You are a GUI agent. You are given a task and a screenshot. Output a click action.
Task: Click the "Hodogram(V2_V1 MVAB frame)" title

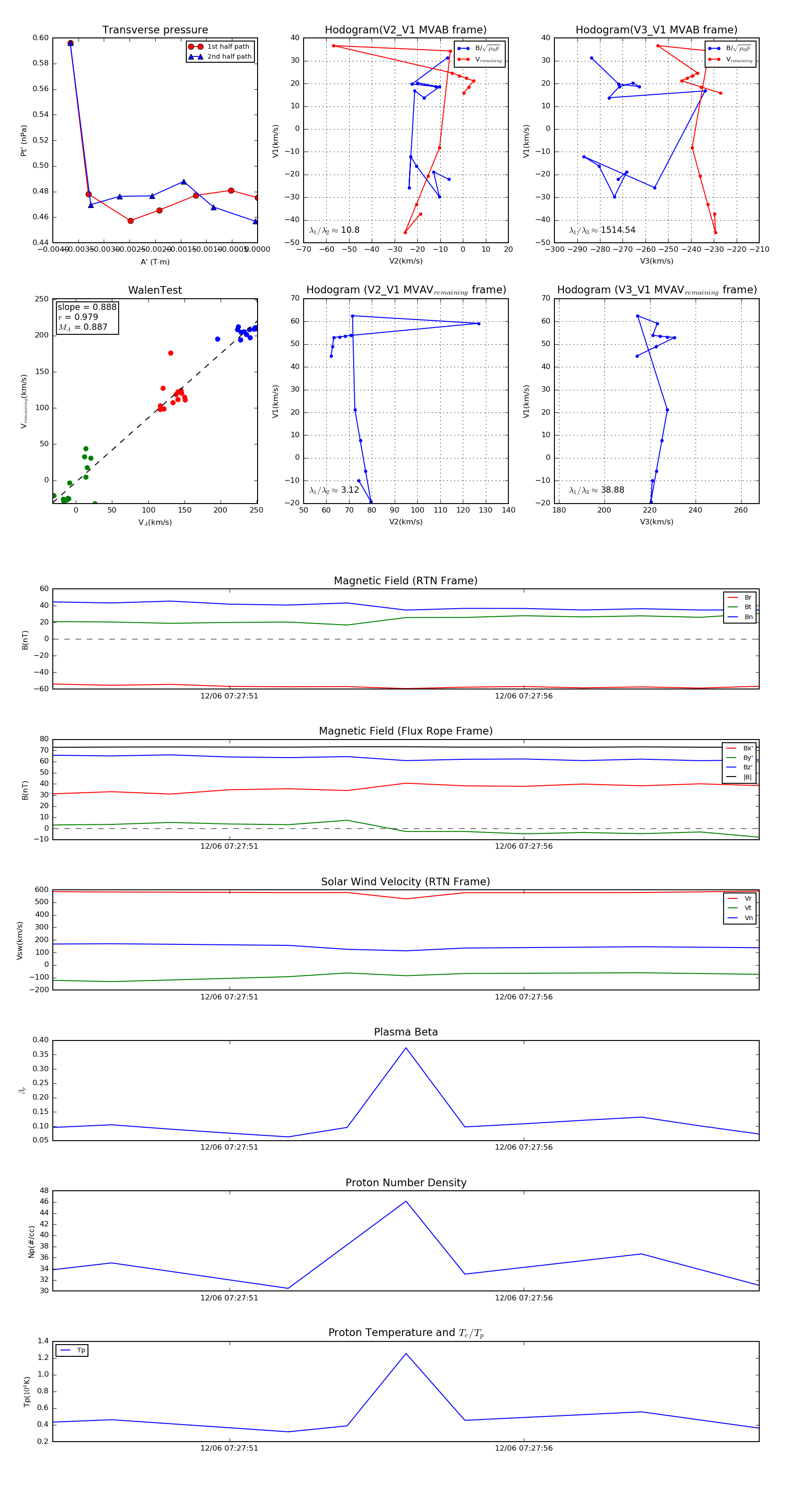406,30
